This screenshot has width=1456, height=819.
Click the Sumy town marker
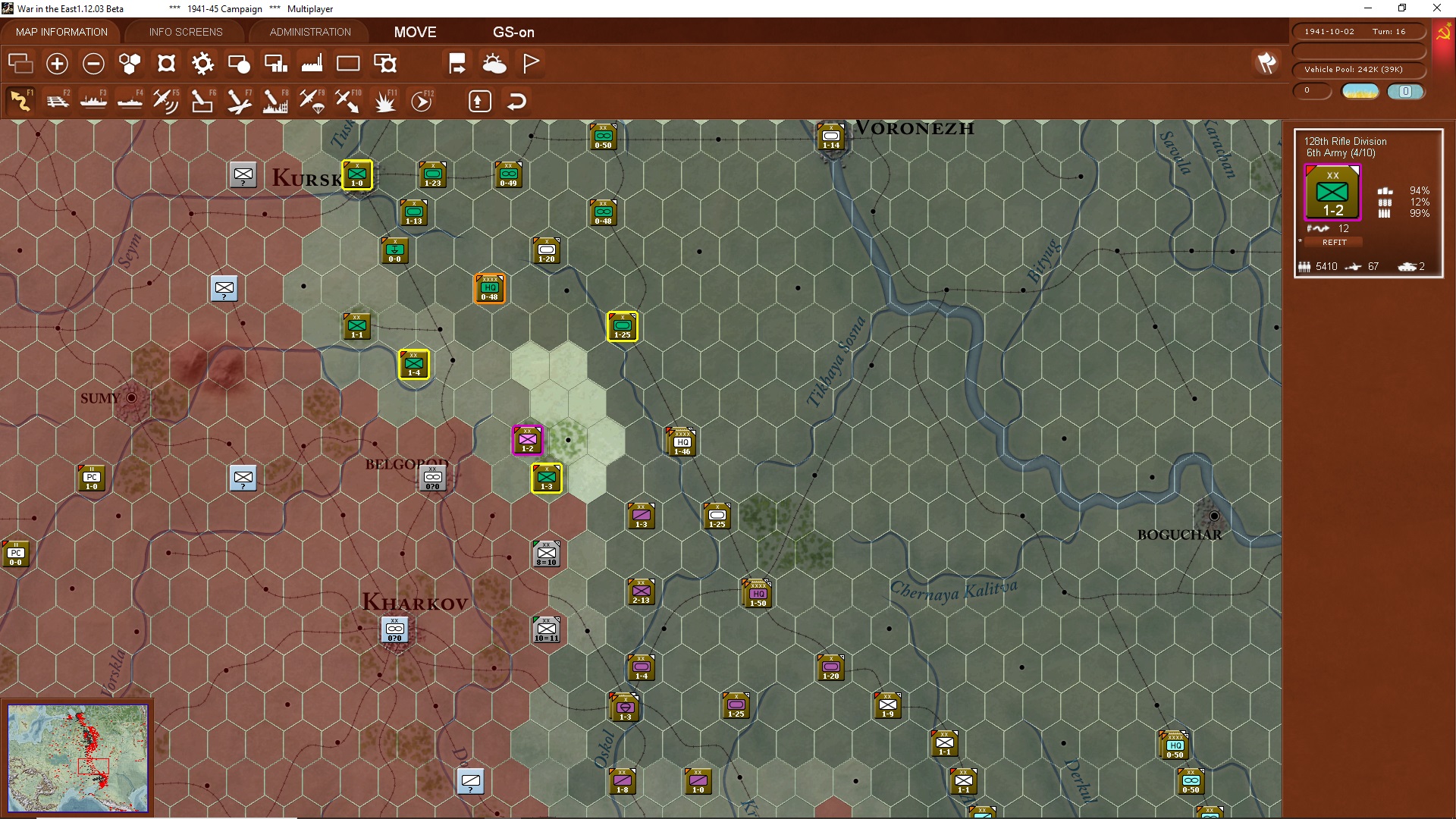(x=131, y=397)
